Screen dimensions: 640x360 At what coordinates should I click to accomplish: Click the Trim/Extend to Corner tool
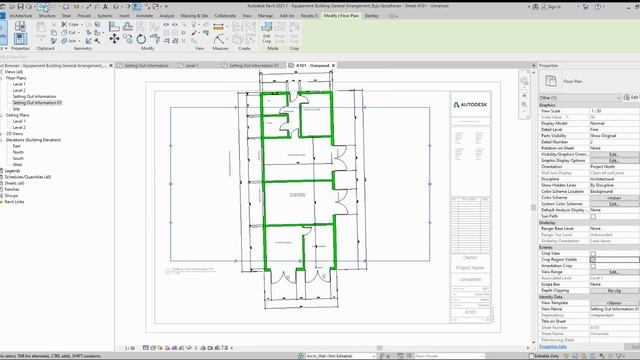tap(154, 39)
